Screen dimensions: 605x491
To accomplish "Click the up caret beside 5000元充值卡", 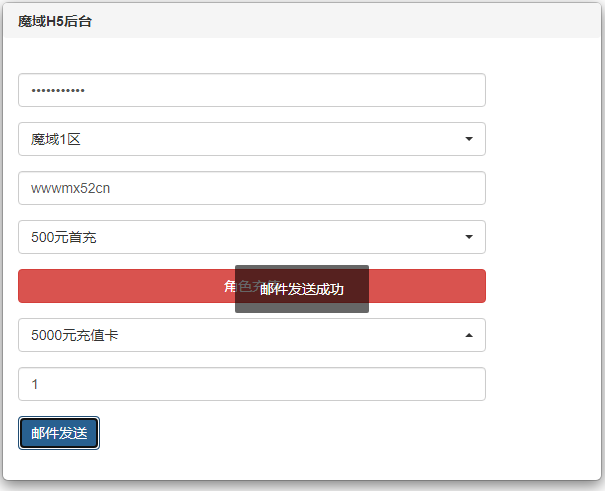I will (x=469, y=335).
